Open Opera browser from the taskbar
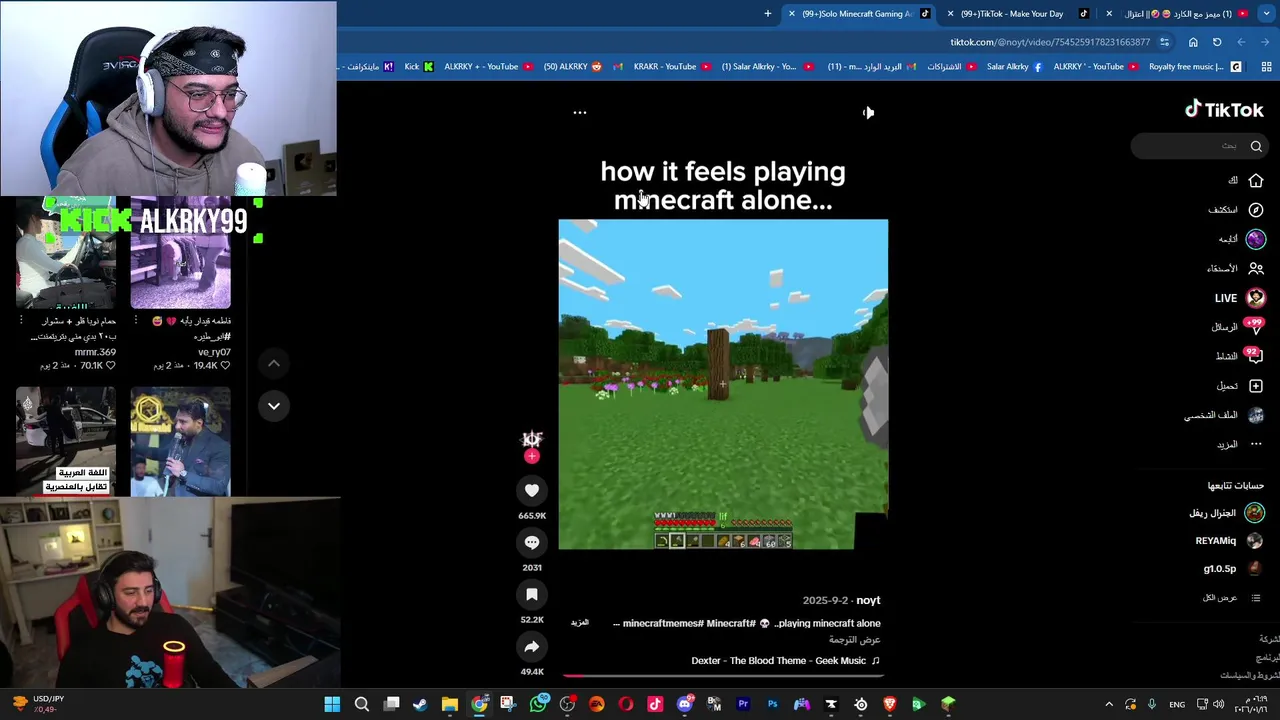1280x720 pixels. (626, 704)
